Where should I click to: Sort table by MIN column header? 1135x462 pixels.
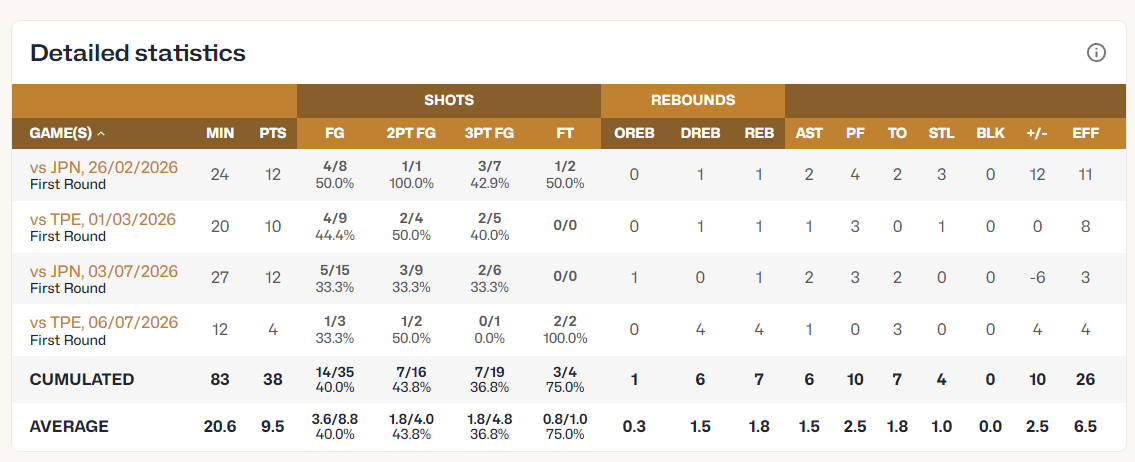pos(219,133)
